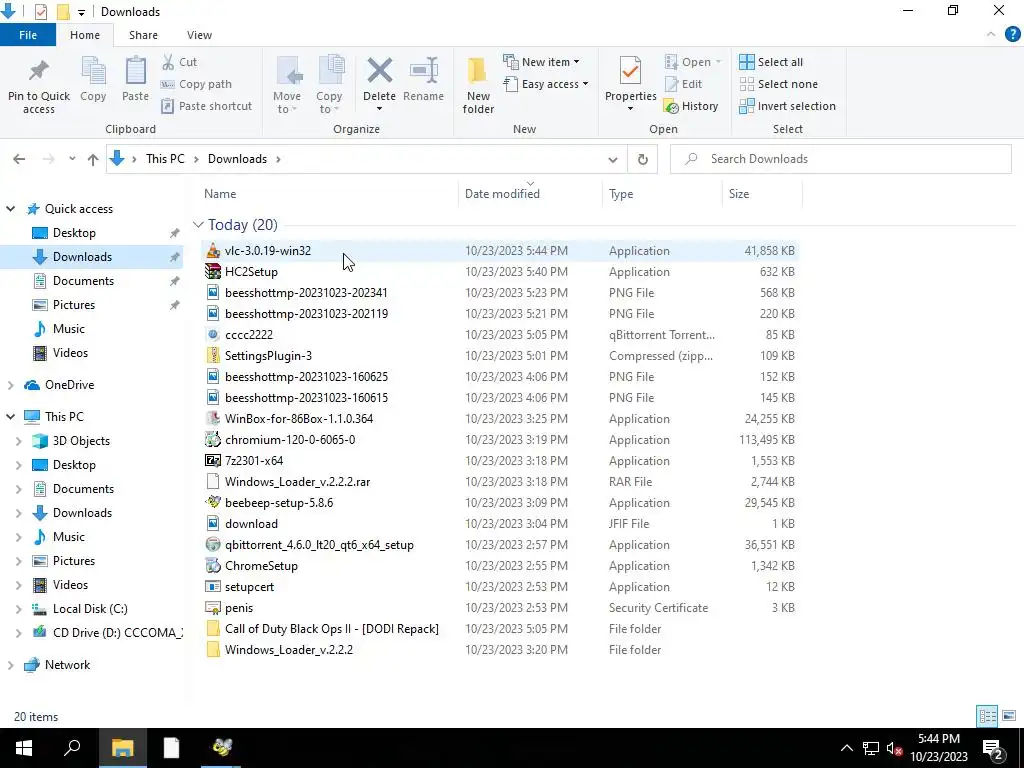Screen dimensions: 1024x768
Task: Switch to the Share ribbon tab
Action: (x=143, y=35)
